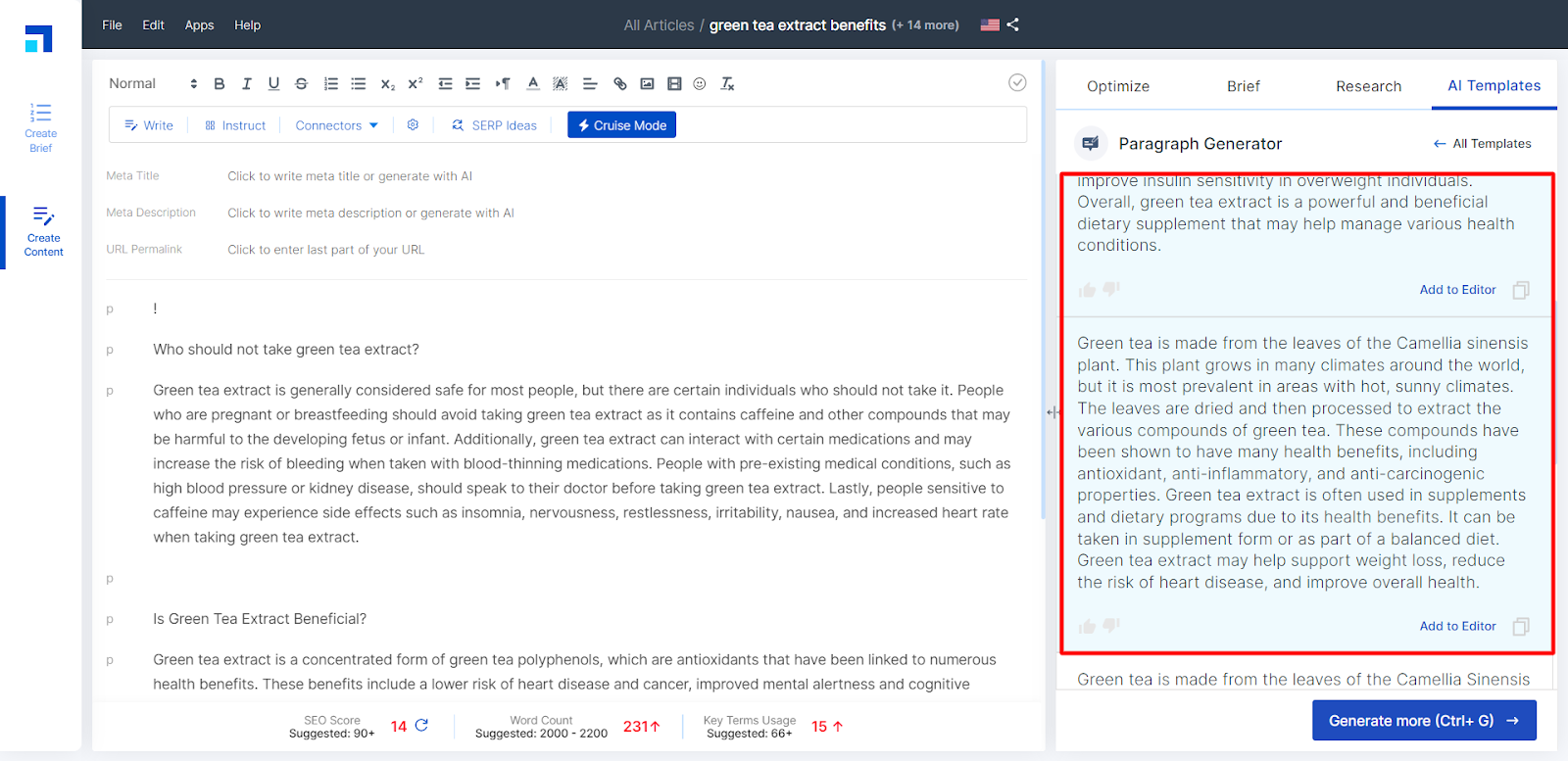Add the Camellia sinensis plant paragraph to editor
This screenshot has height=761, width=1568.
(x=1457, y=627)
